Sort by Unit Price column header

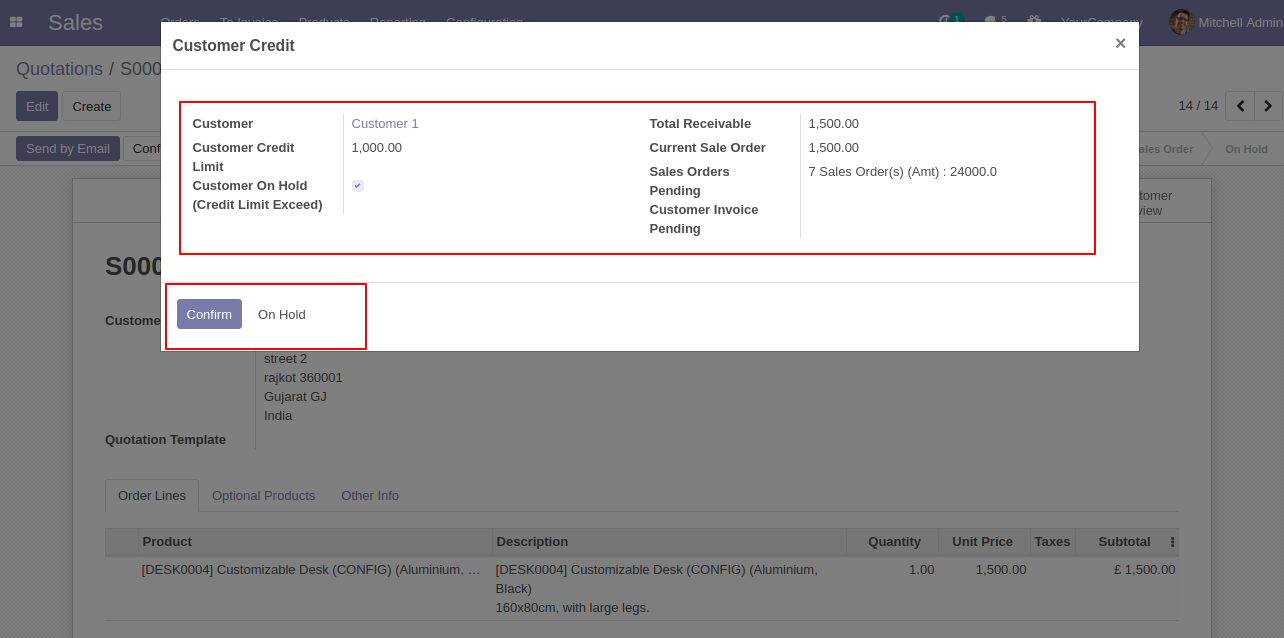pyautogui.click(x=982, y=542)
